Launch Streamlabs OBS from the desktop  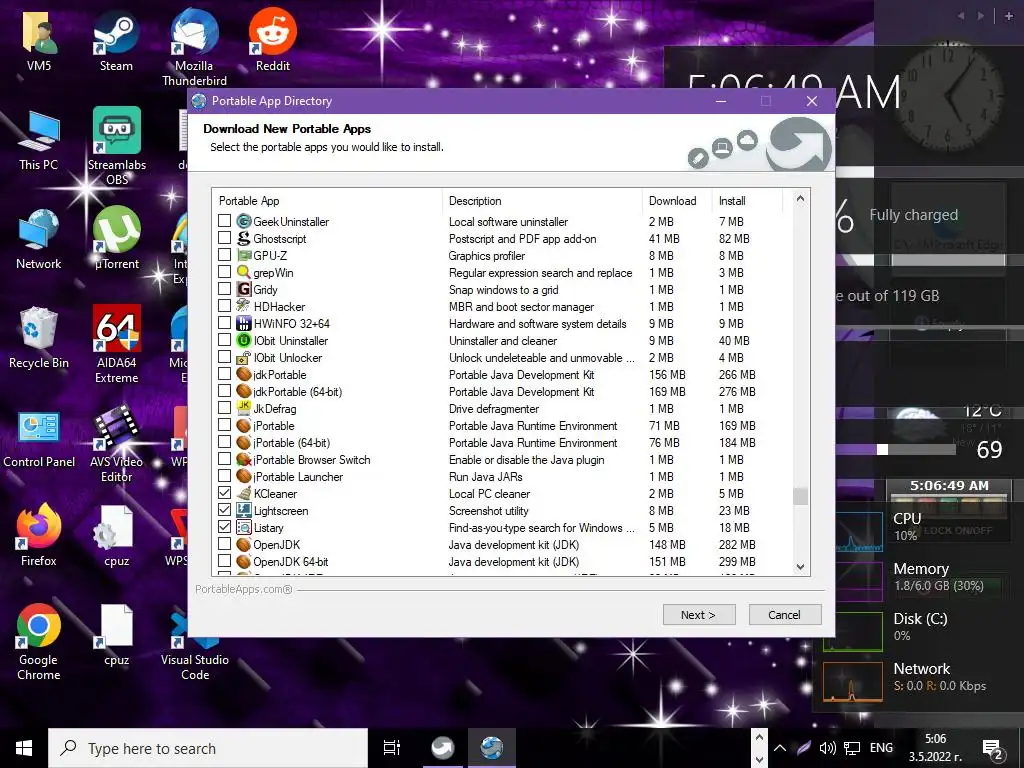[x=117, y=146]
